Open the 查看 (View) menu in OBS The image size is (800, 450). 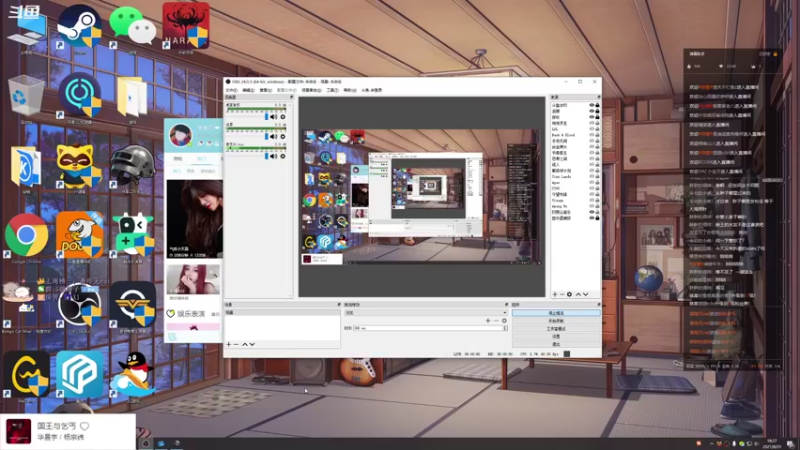pos(265,90)
